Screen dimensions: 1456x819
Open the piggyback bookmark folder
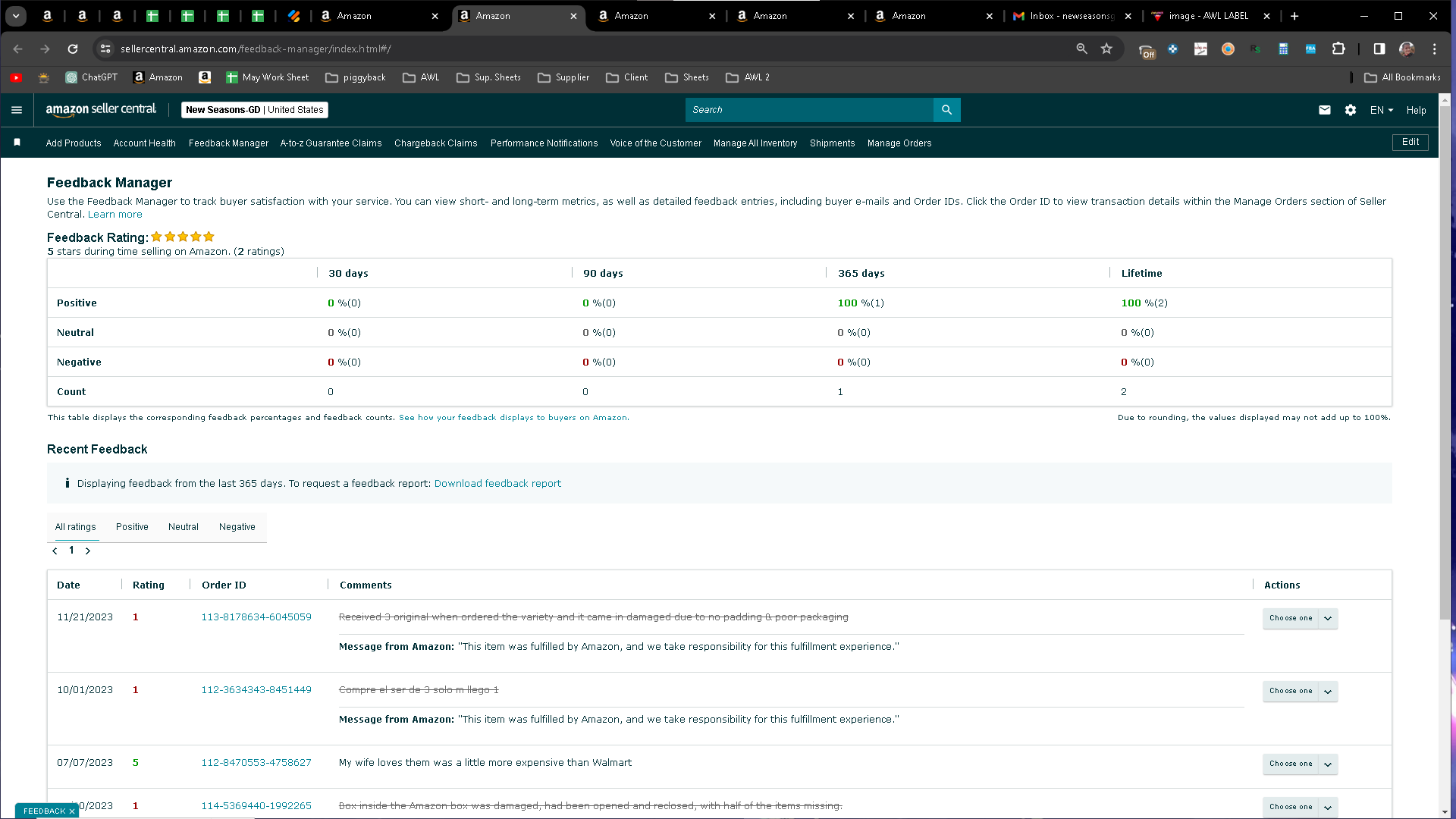(356, 77)
